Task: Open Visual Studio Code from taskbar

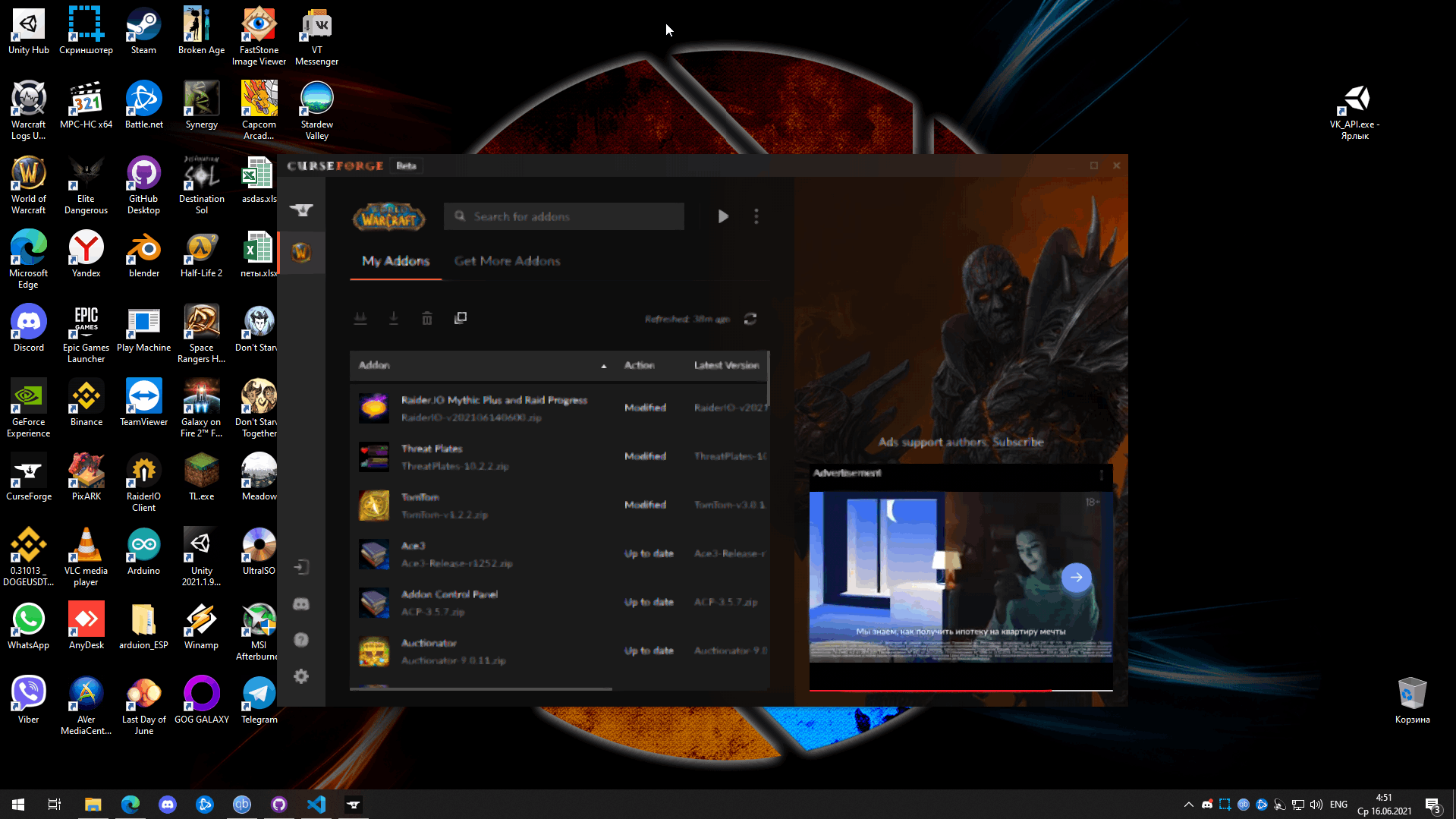Action: tap(316, 805)
